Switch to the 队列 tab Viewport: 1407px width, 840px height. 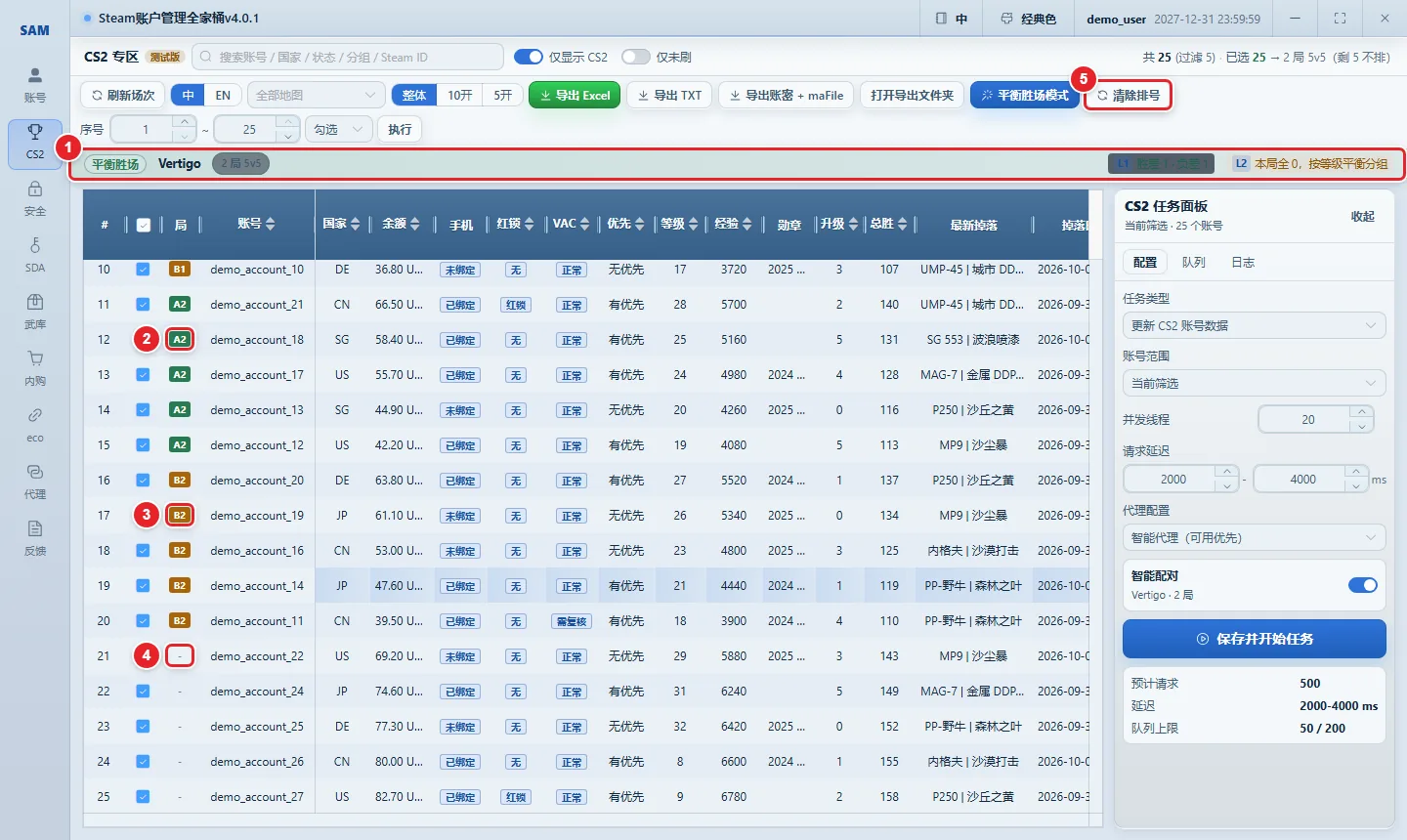pyautogui.click(x=1193, y=262)
